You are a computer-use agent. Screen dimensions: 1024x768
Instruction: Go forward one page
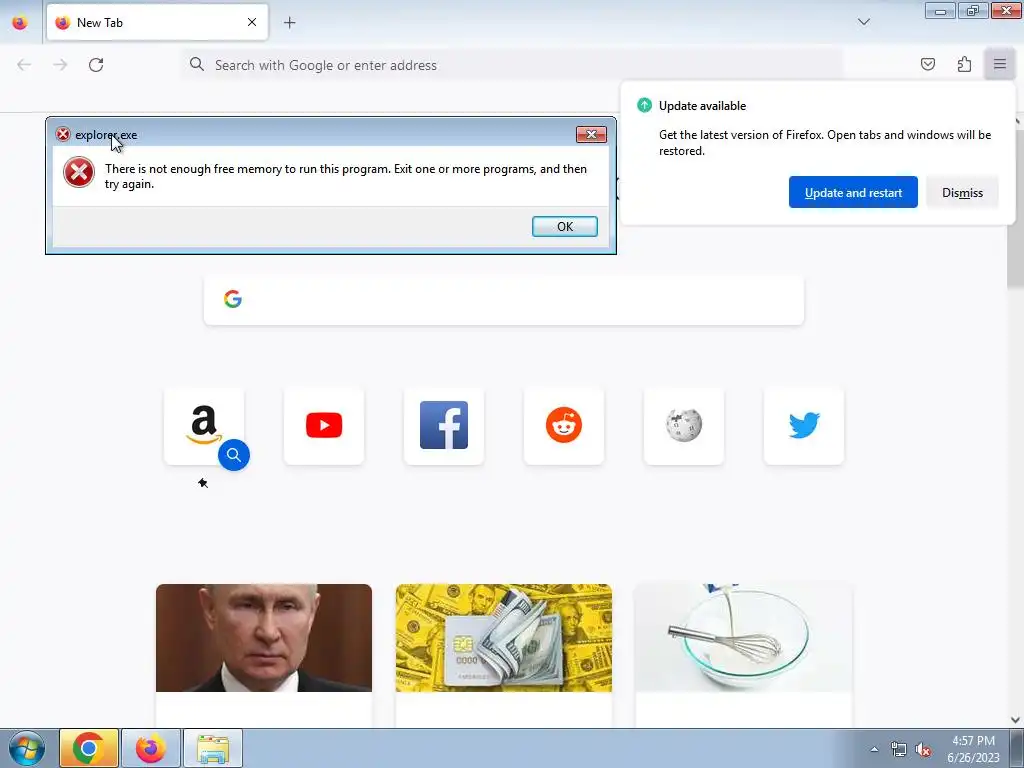pyautogui.click(x=60, y=65)
